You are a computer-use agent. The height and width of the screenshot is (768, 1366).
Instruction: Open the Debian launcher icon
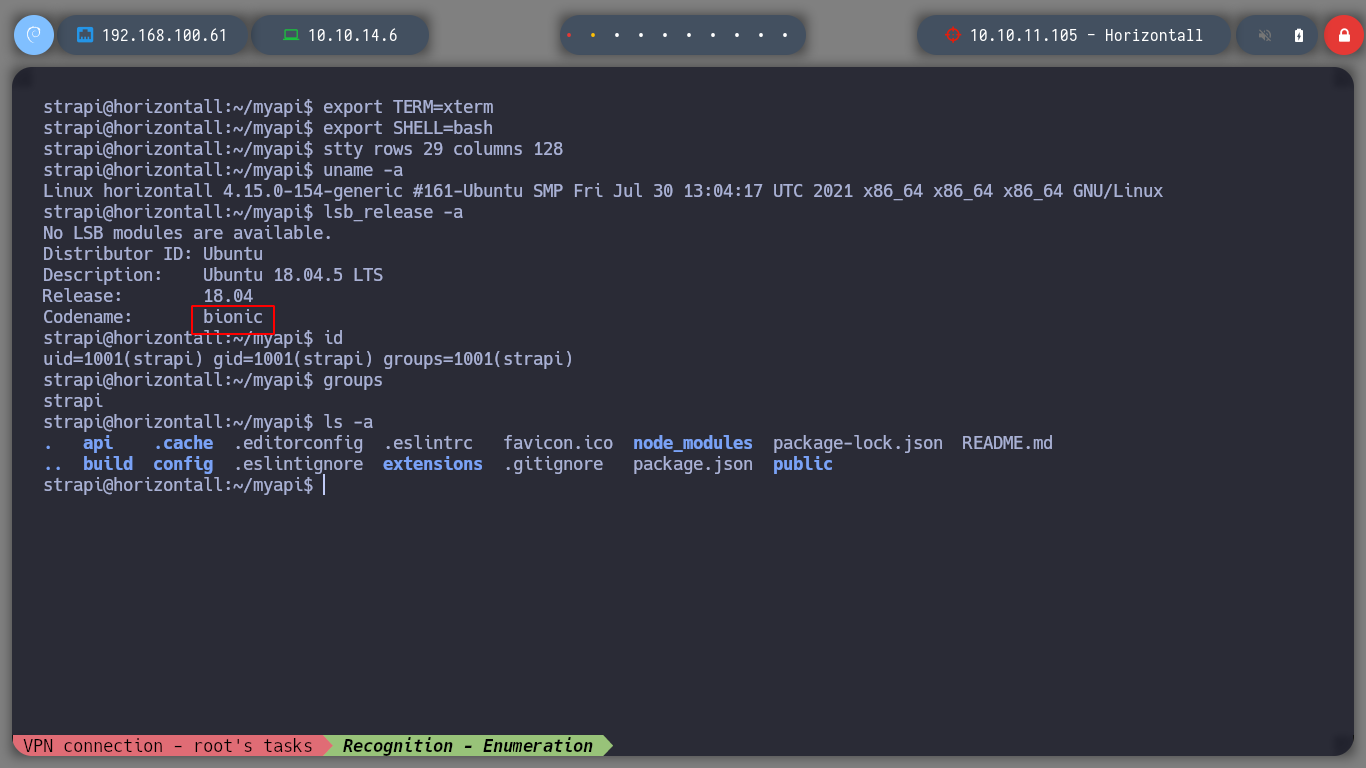pos(33,35)
